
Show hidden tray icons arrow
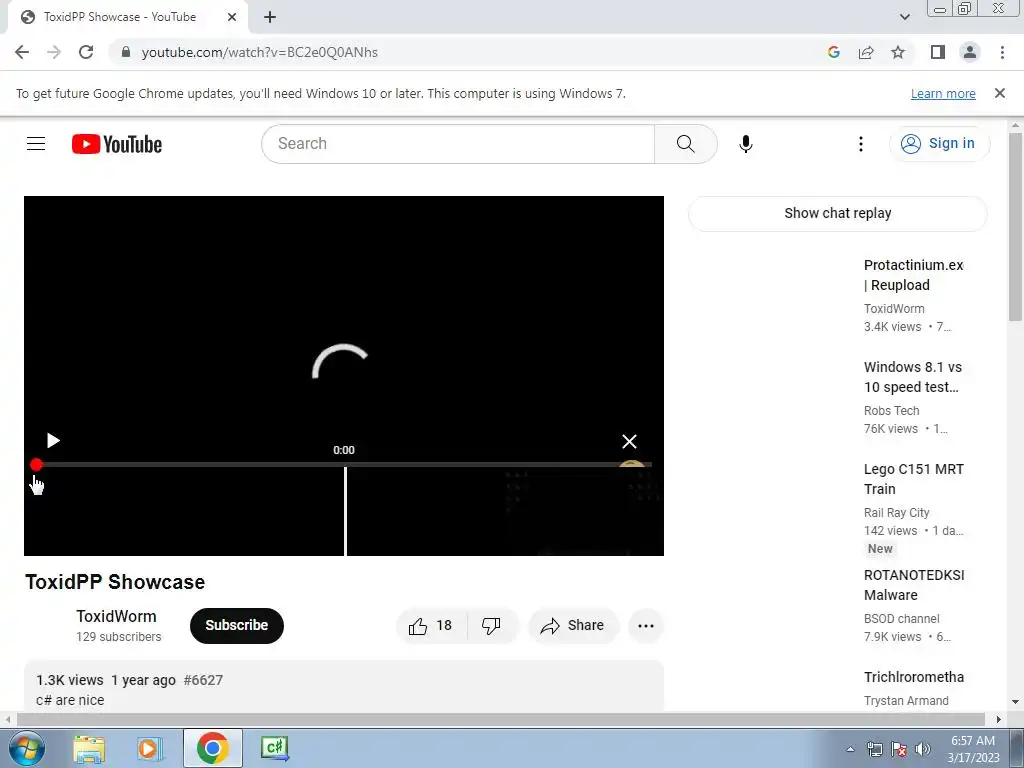pyautogui.click(x=850, y=749)
